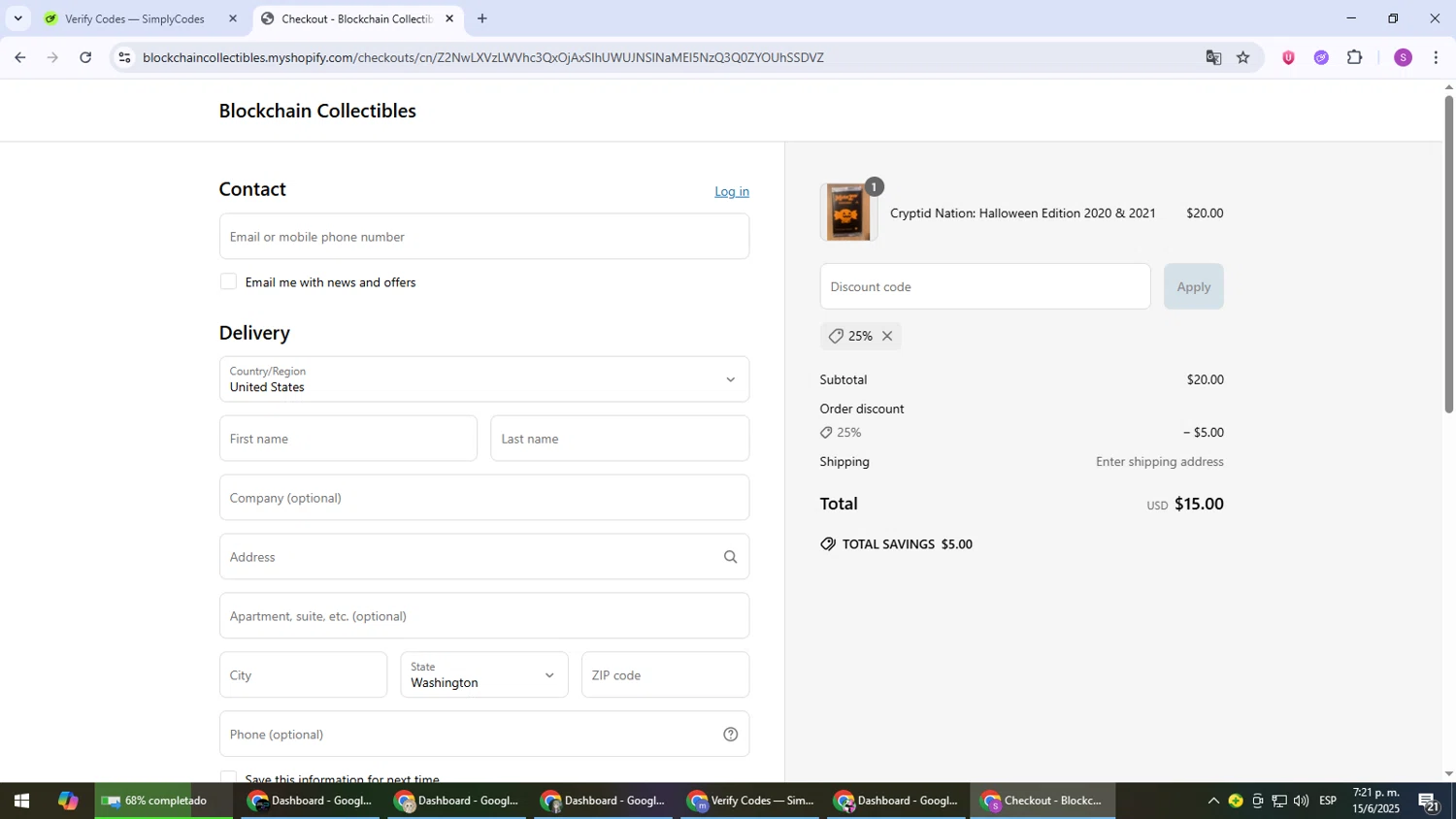Open the site information icon in address bar
1456x819 pixels.
coord(124,57)
